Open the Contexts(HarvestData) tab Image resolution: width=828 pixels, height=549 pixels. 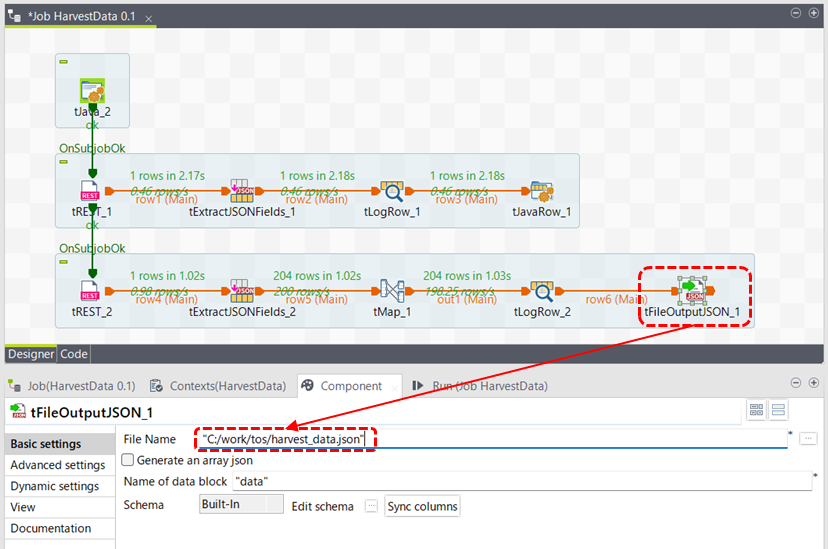point(218,386)
